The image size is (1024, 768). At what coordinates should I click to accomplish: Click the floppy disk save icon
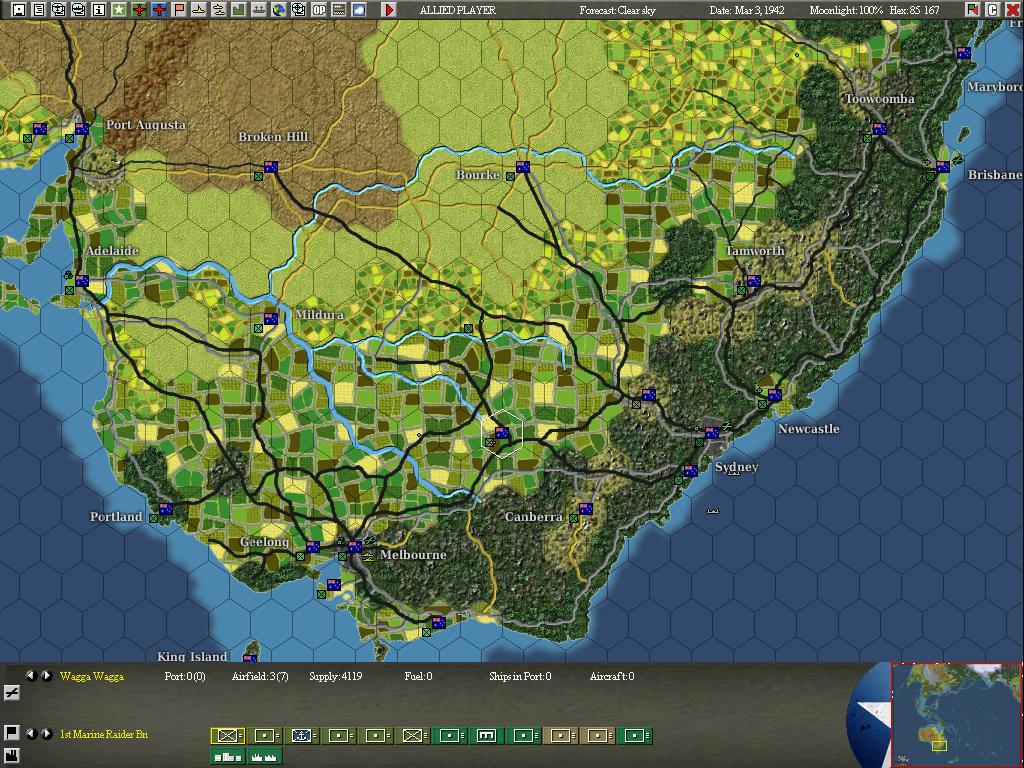pyautogui.click(x=19, y=10)
